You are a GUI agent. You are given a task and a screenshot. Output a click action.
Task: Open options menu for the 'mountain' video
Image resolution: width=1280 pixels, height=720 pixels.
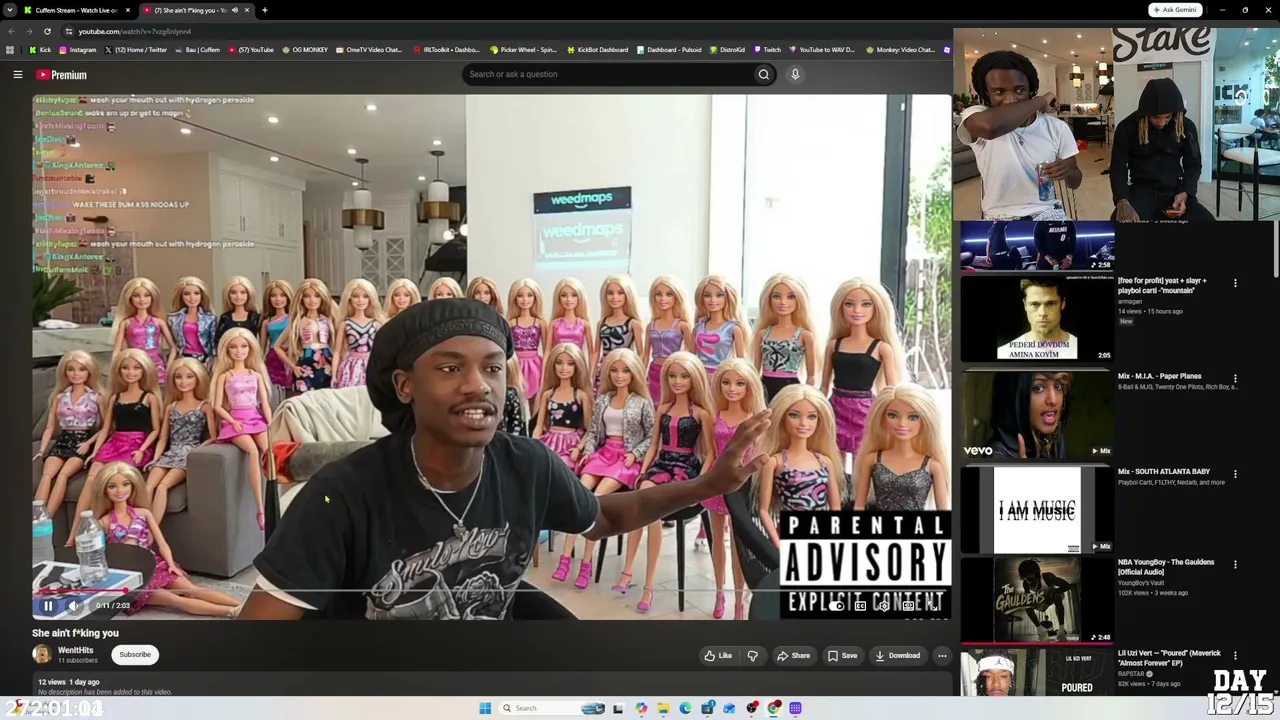[x=1235, y=283]
